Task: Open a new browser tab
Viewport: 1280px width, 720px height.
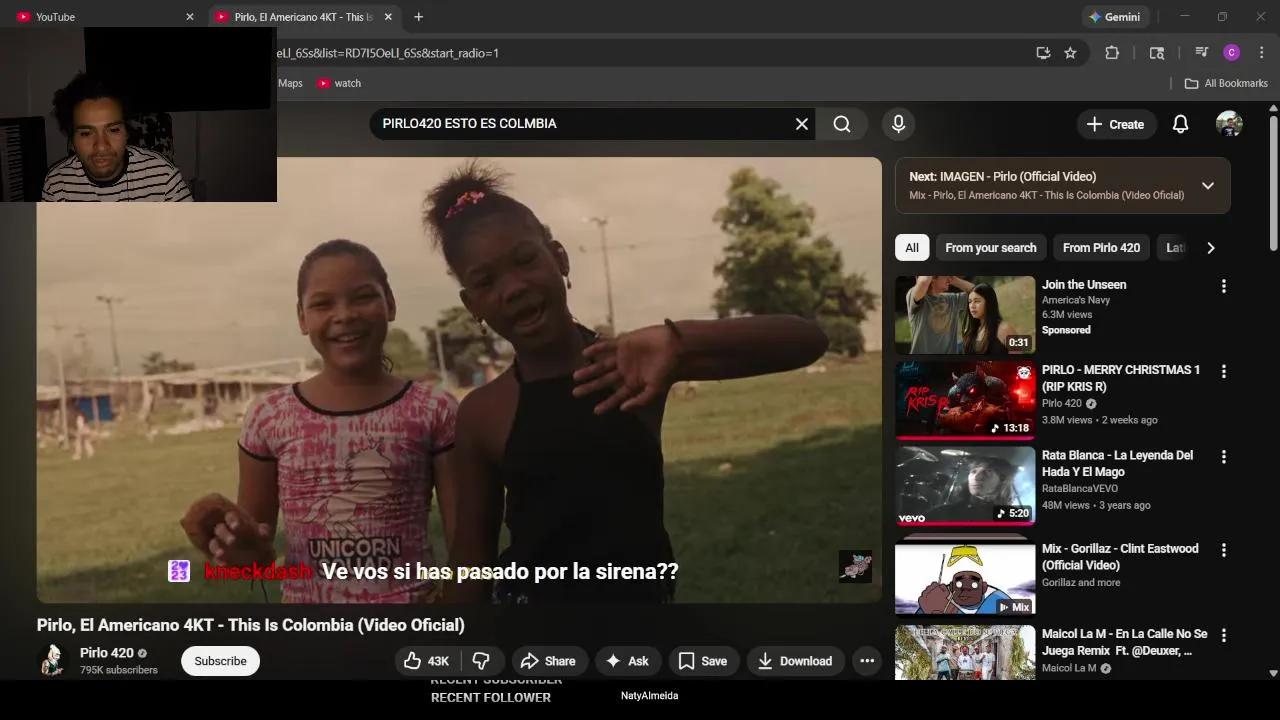Action: click(x=418, y=17)
